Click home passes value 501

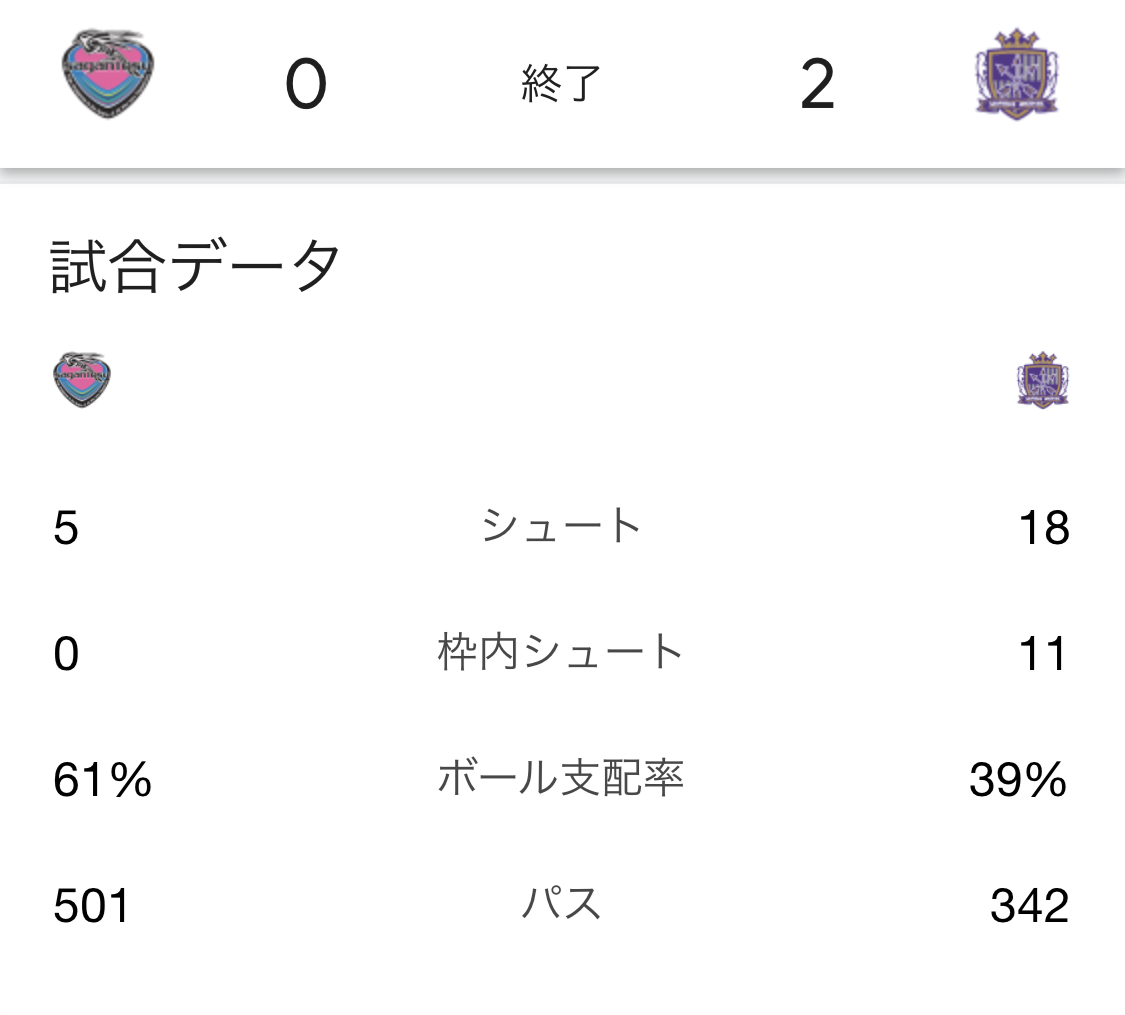(91, 907)
